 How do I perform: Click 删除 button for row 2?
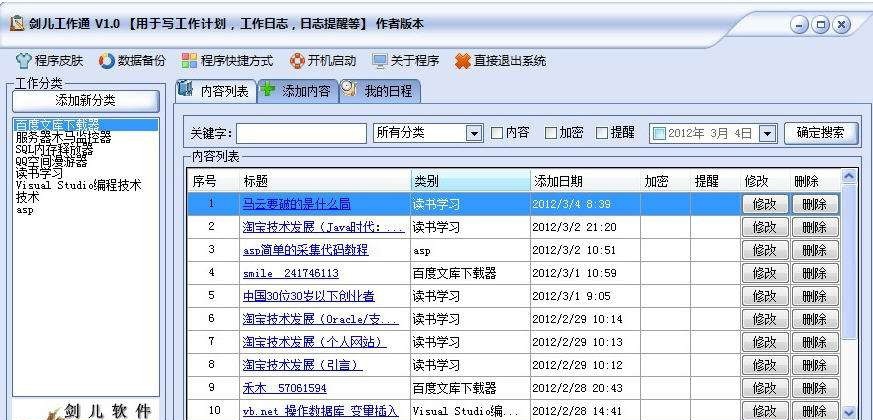pos(815,227)
